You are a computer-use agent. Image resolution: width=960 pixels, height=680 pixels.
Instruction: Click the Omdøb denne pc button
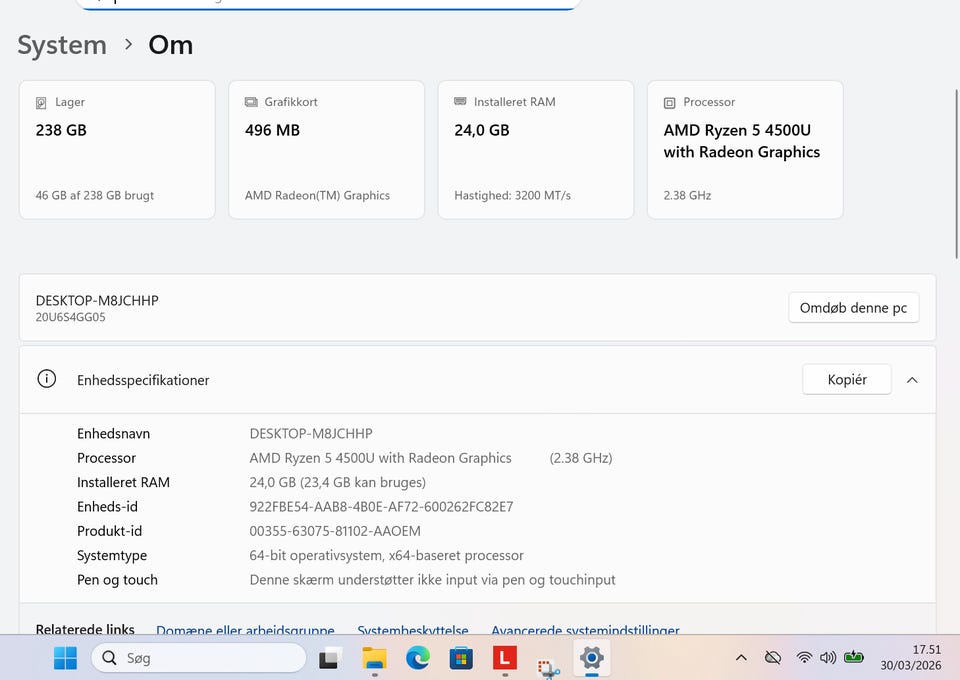tap(853, 308)
